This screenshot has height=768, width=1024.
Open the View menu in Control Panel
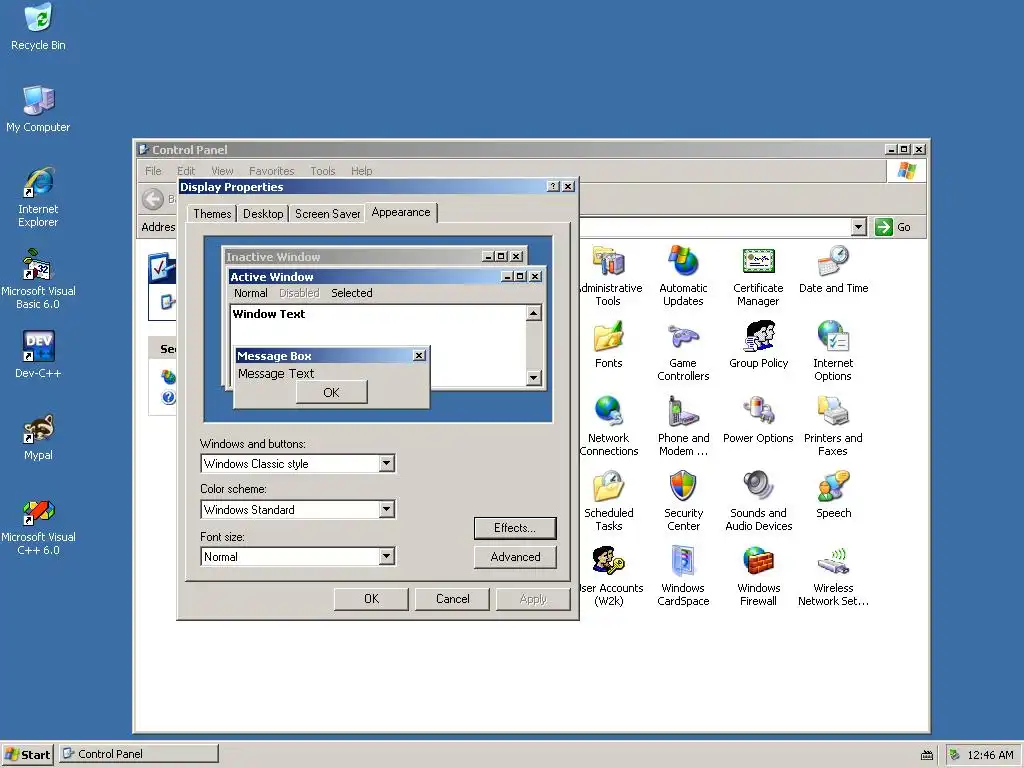pos(222,171)
